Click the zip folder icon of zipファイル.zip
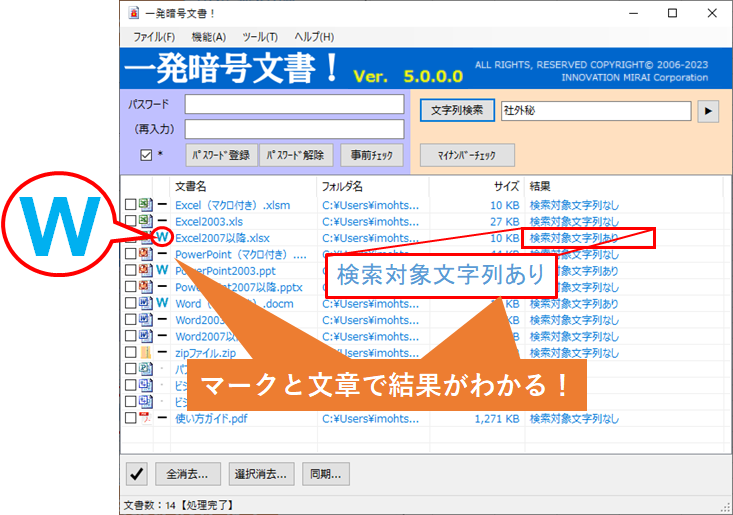733x515 pixels. [x=145, y=352]
